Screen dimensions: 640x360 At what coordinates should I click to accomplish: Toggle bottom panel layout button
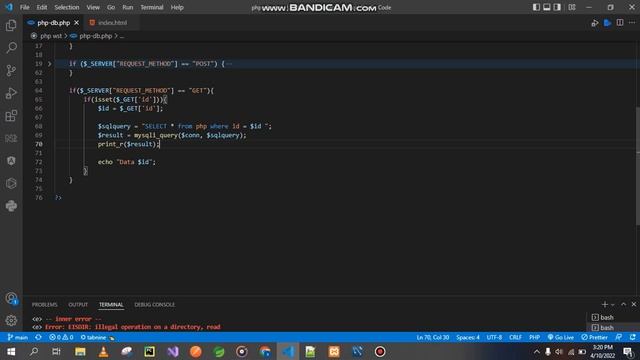pos(547,7)
